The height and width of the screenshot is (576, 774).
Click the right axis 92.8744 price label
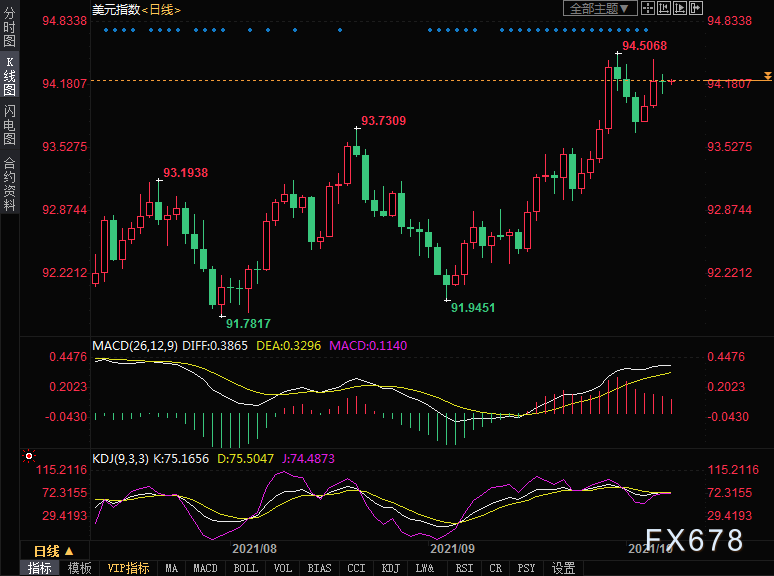730,210
